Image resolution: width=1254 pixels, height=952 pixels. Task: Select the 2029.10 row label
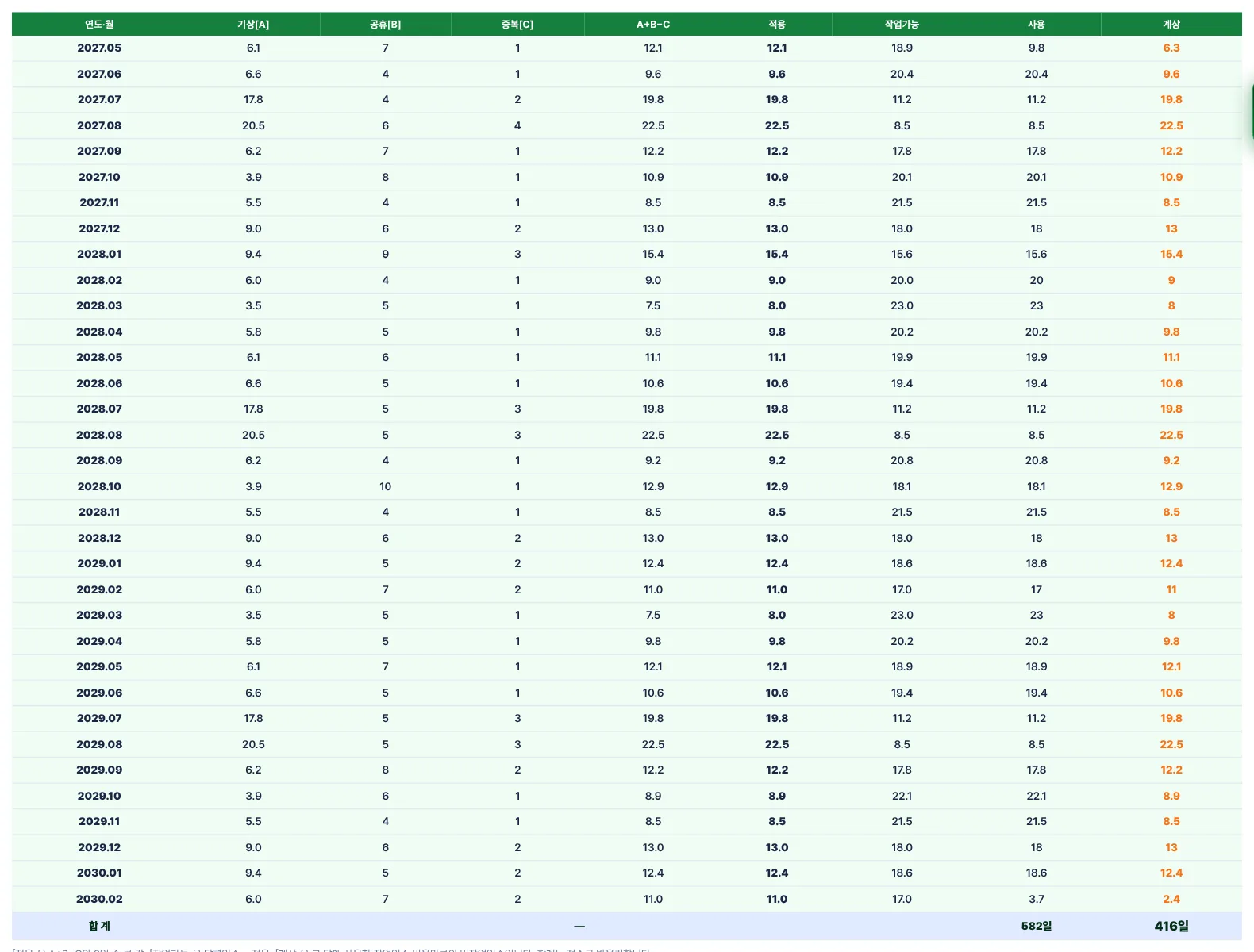pos(99,796)
